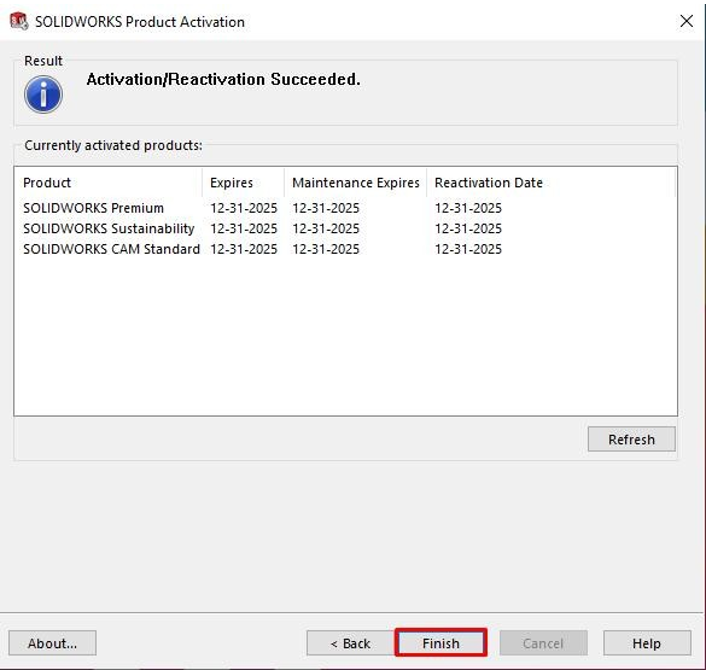Refresh the activated products list

tap(631, 439)
